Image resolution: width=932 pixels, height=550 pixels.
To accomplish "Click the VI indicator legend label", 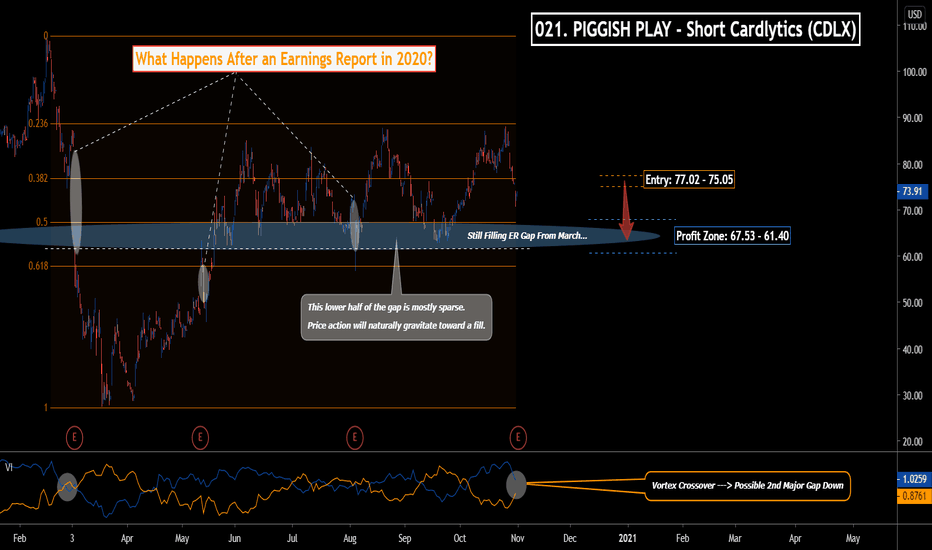I will coord(9,467).
